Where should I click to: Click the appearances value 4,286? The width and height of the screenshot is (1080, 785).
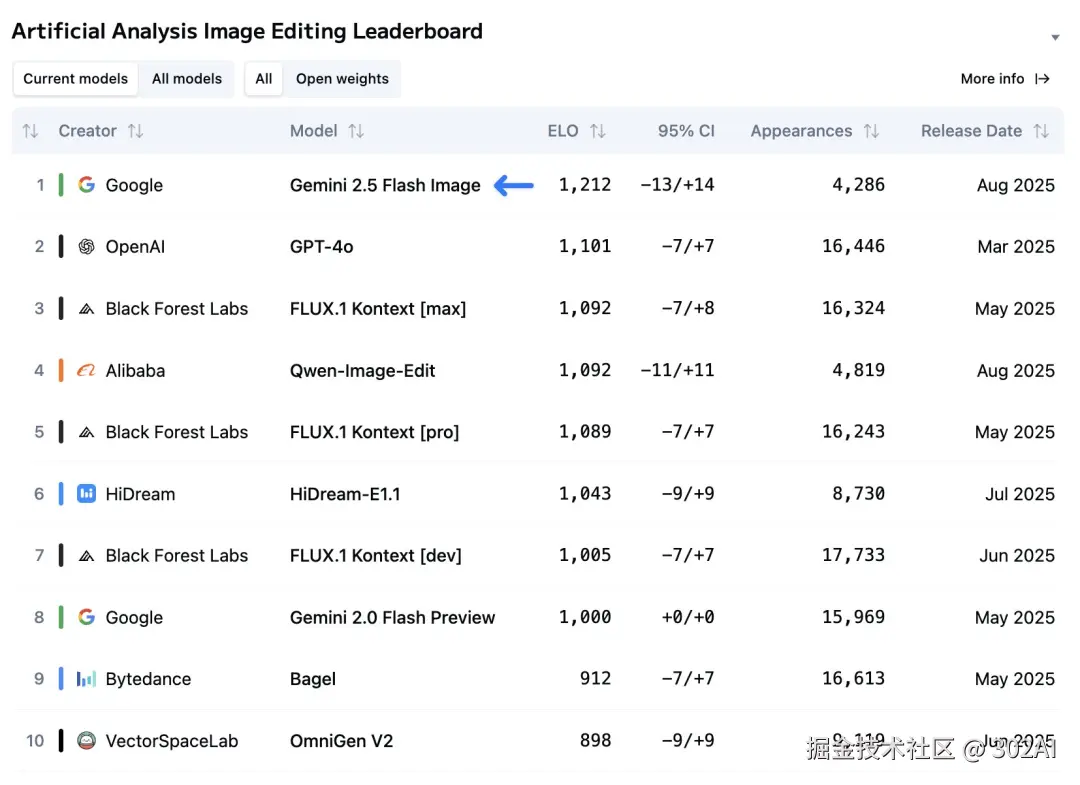tap(858, 185)
